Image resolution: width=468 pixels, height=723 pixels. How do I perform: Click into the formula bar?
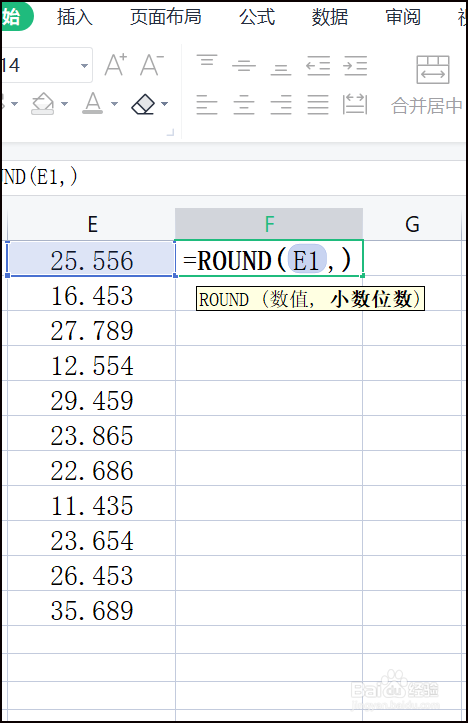(x=234, y=178)
